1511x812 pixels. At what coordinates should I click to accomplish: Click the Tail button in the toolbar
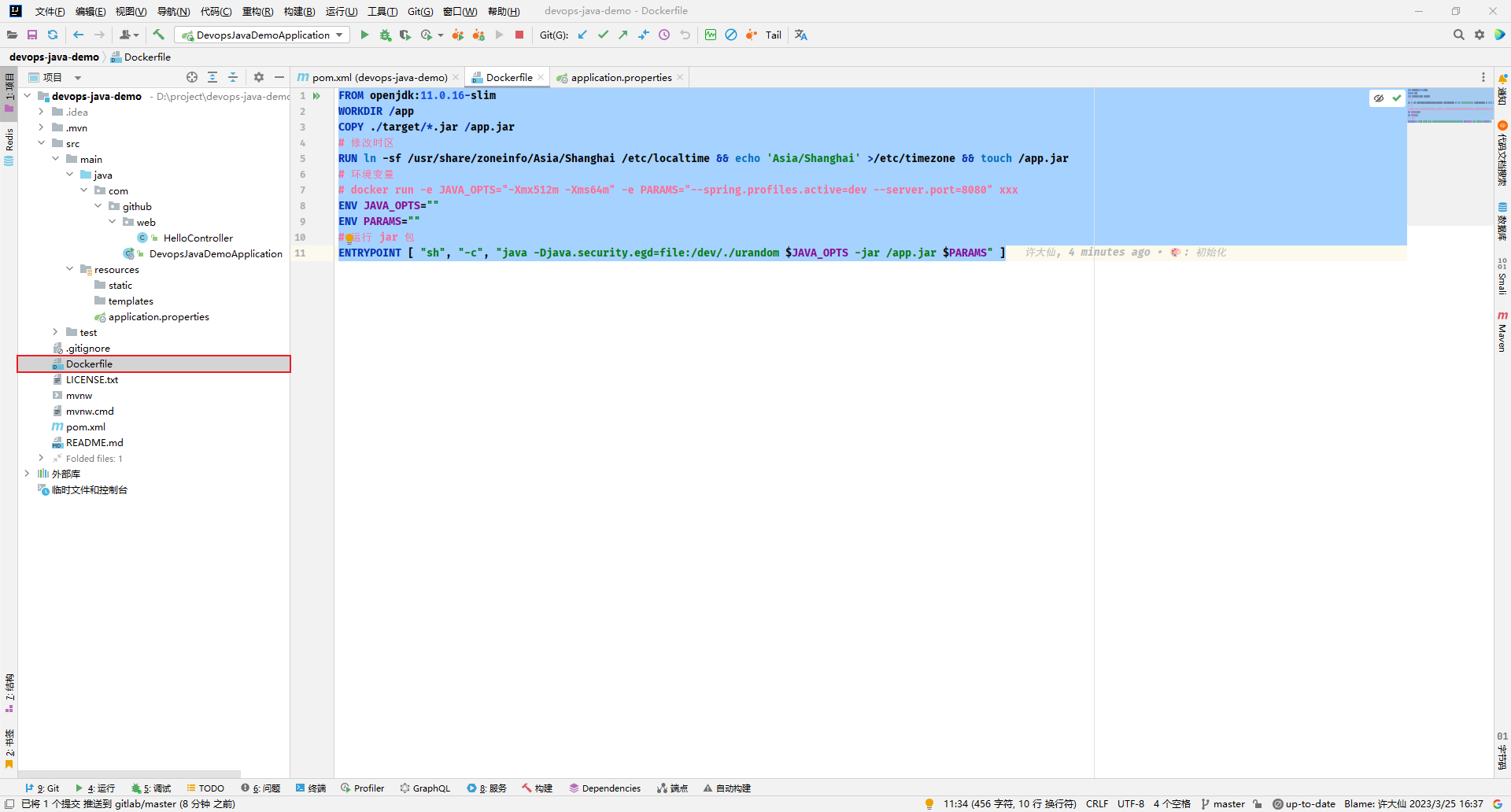774,35
